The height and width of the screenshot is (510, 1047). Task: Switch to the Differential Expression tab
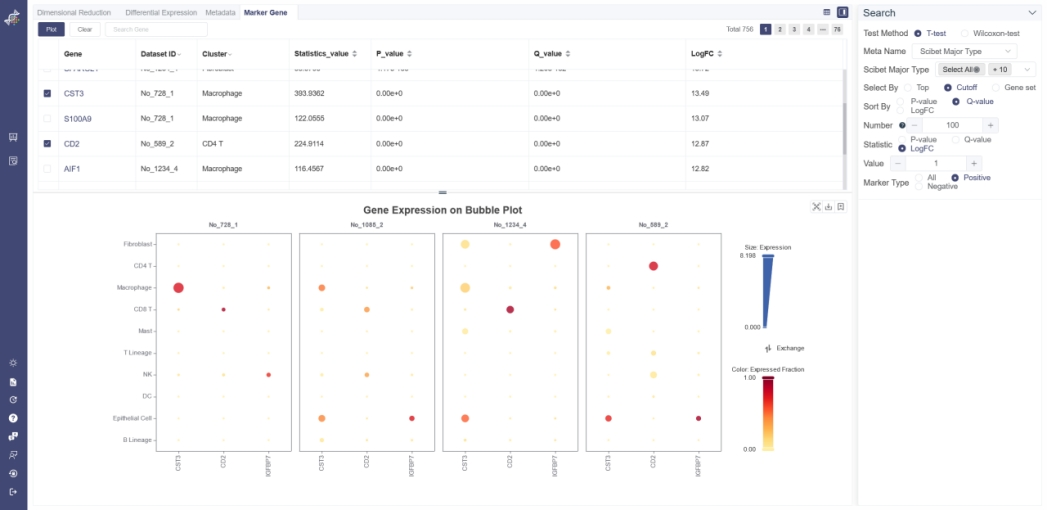click(161, 12)
